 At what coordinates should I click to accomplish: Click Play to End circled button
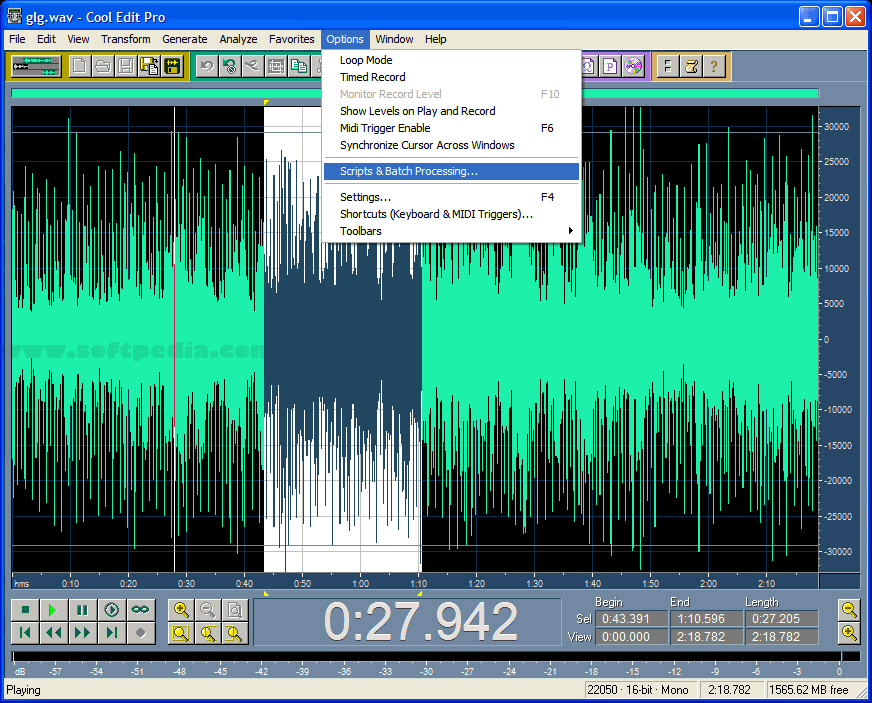pos(112,610)
